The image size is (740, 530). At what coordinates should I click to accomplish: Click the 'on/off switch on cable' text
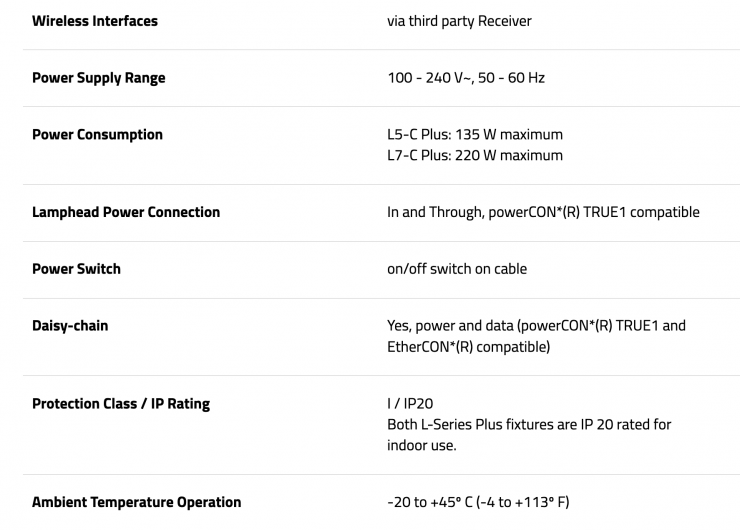point(456,269)
